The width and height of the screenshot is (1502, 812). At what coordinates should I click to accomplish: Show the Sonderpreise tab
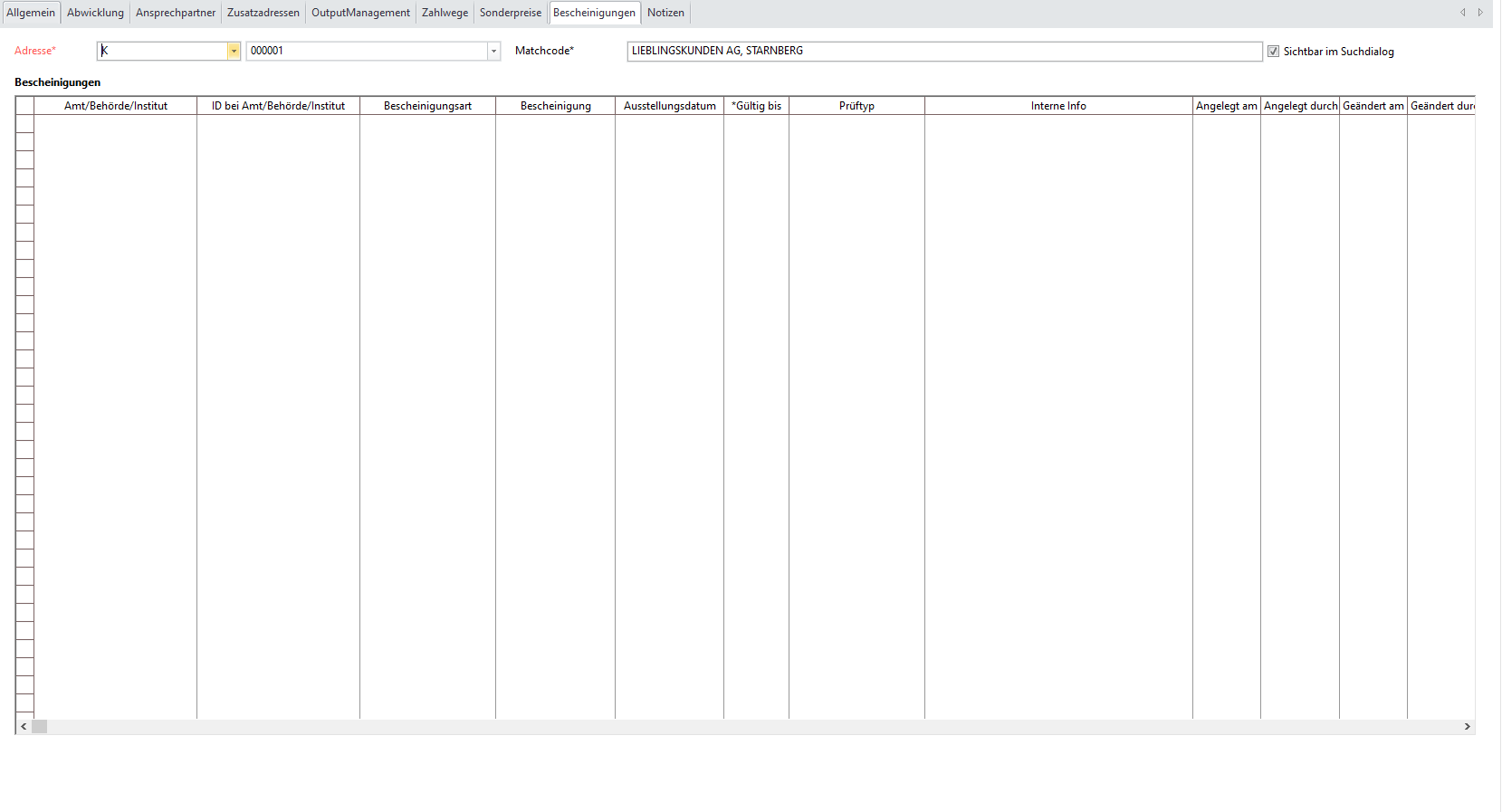tap(511, 13)
